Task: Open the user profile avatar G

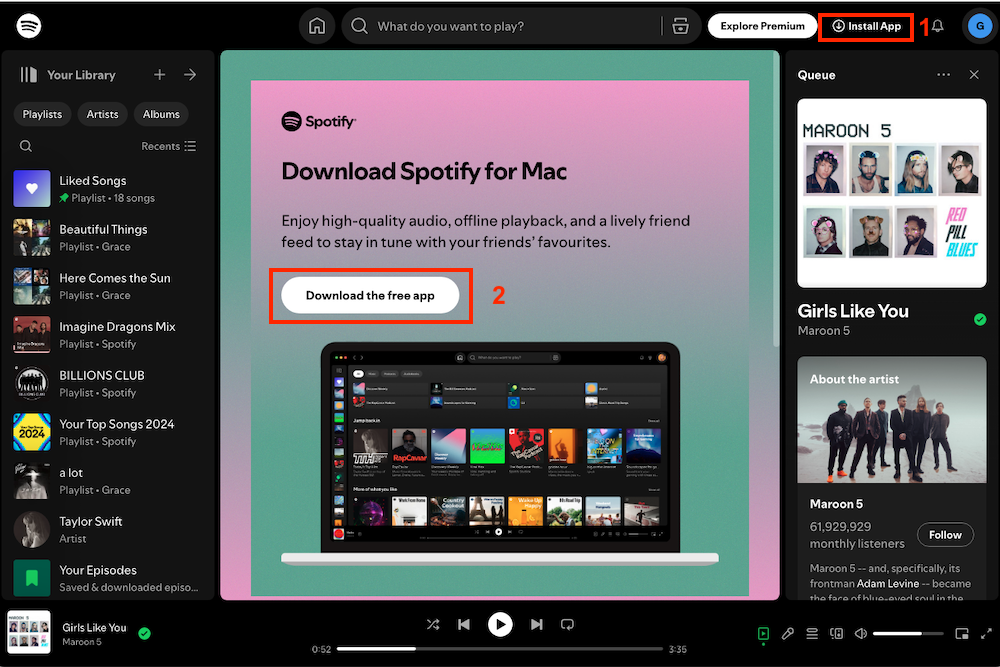Action: [979, 26]
